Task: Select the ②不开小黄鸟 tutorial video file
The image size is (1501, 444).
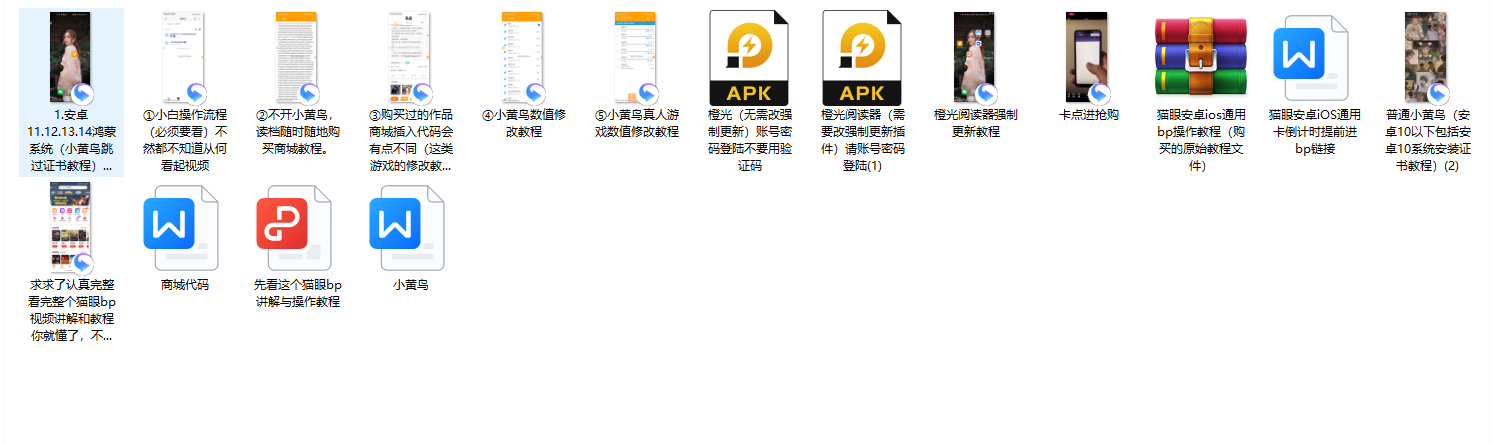Action: [x=297, y=57]
